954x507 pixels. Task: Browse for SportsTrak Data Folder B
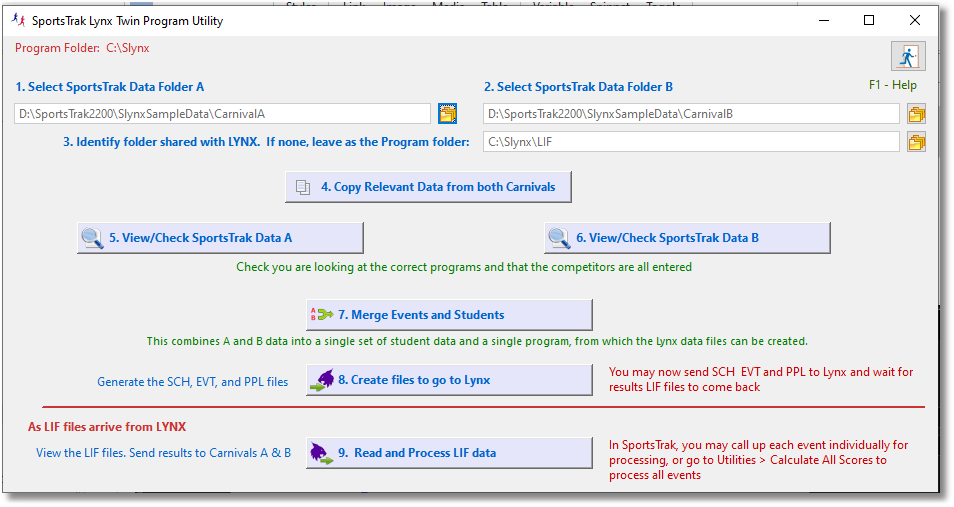point(916,114)
